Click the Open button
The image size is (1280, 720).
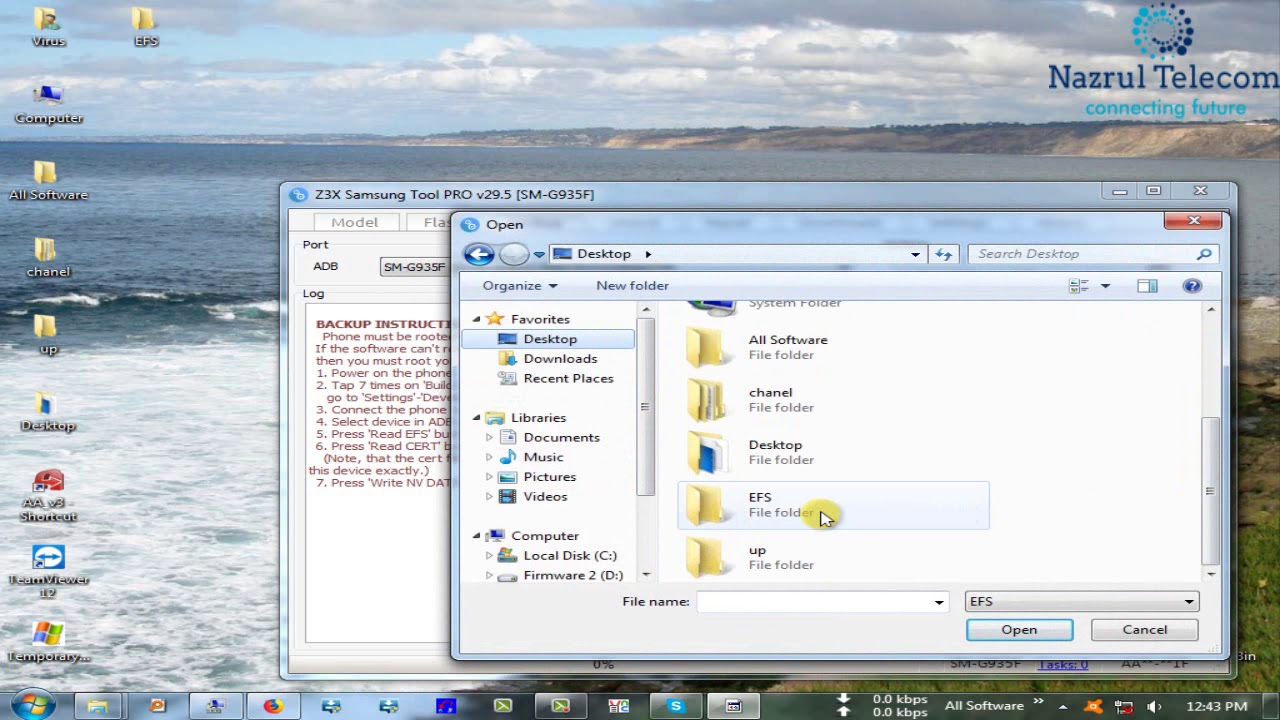pos(1019,630)
